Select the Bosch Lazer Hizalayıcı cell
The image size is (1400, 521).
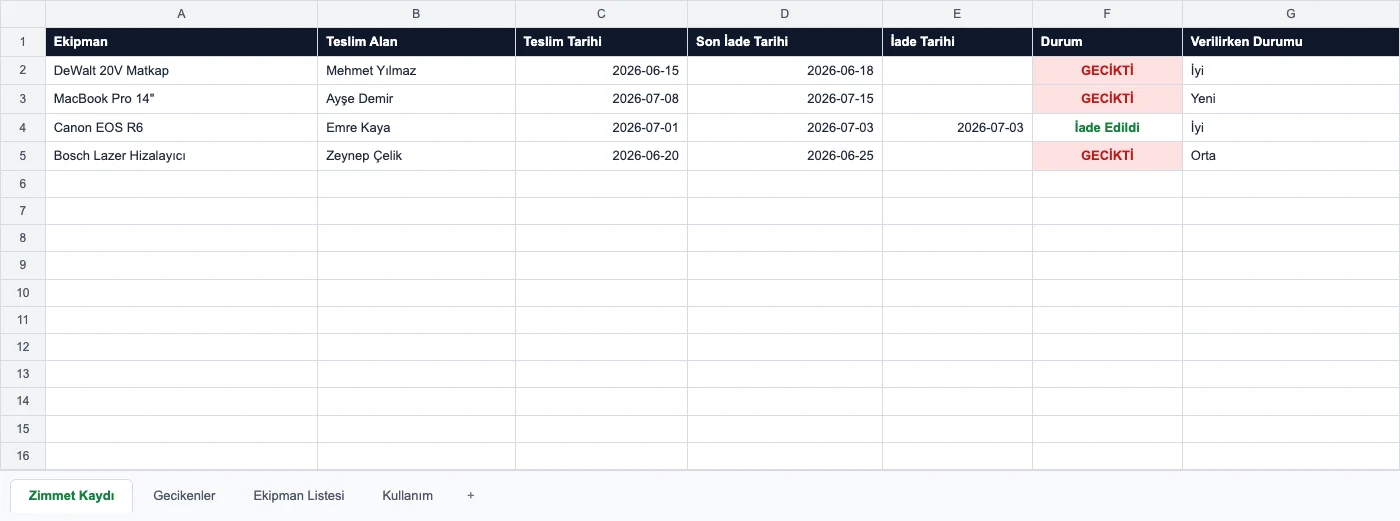click(x=181, y=156)
